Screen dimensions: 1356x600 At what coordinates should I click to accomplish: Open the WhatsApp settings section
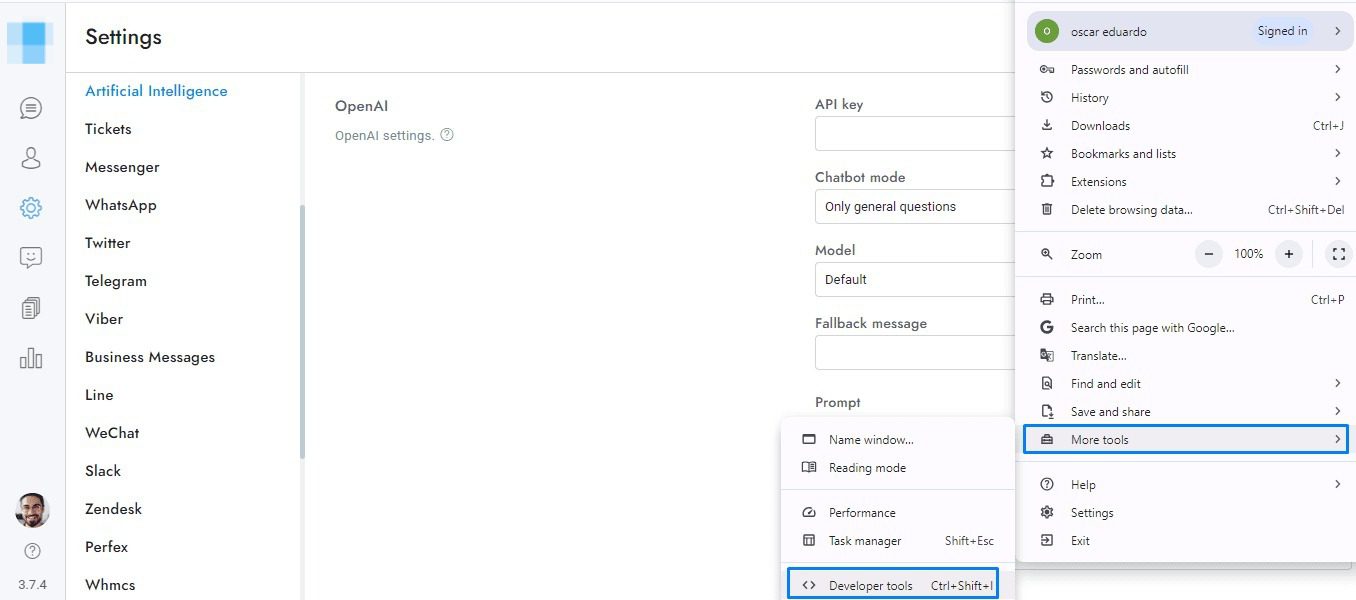click(121, 205)
